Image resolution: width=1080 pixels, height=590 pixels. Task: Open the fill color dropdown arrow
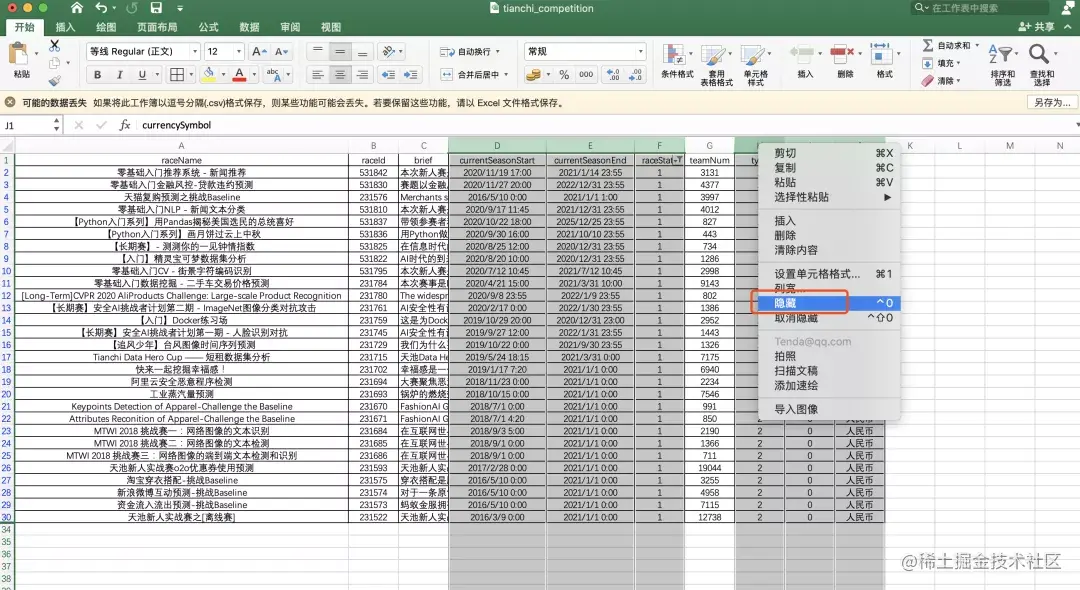(223, 74)
